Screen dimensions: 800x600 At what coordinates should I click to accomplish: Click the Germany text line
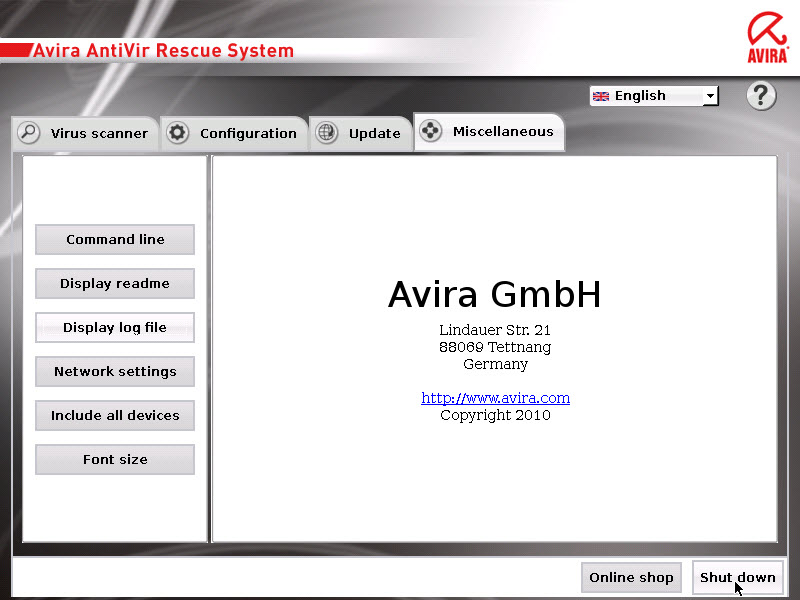point(495,364)
